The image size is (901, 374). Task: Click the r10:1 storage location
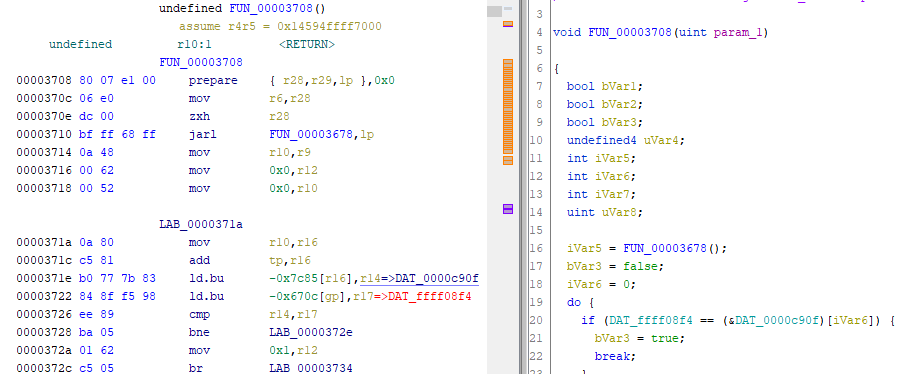tap(195, 44)
